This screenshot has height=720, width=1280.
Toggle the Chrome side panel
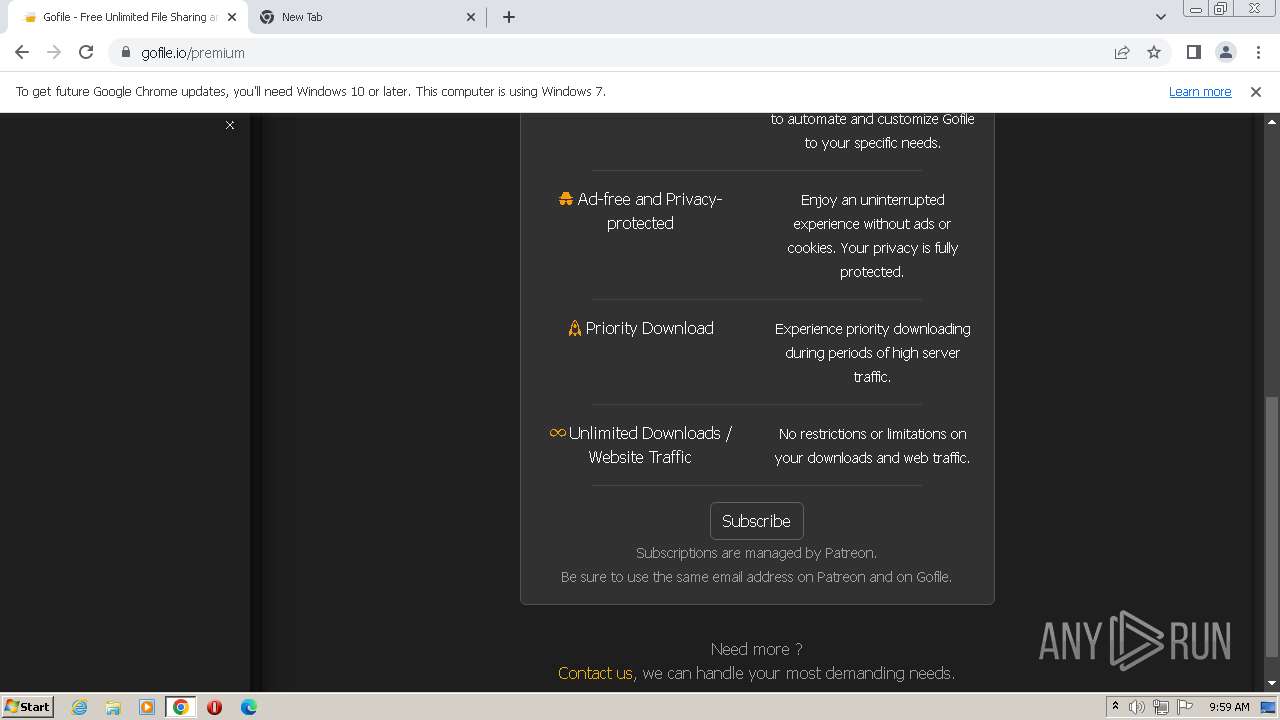click(x=1193, y=52)
